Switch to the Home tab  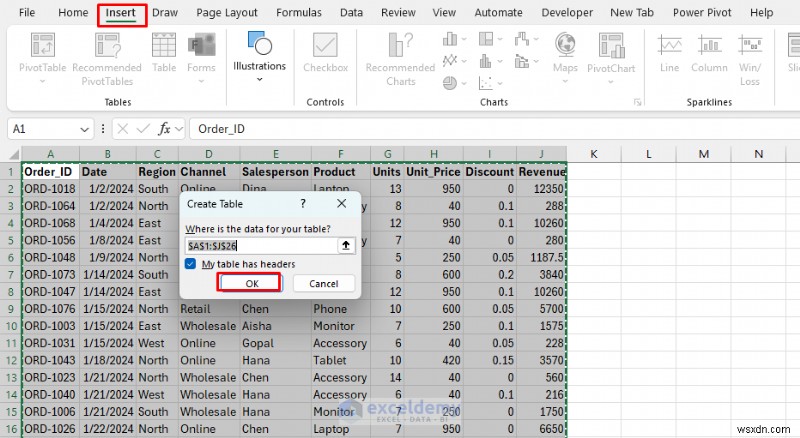[73, 13]
